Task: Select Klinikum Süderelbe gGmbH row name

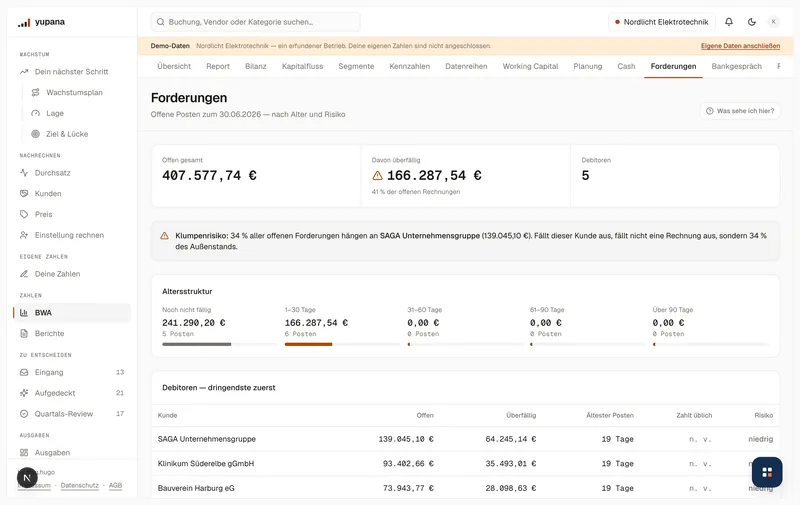Action: point(206,464)
